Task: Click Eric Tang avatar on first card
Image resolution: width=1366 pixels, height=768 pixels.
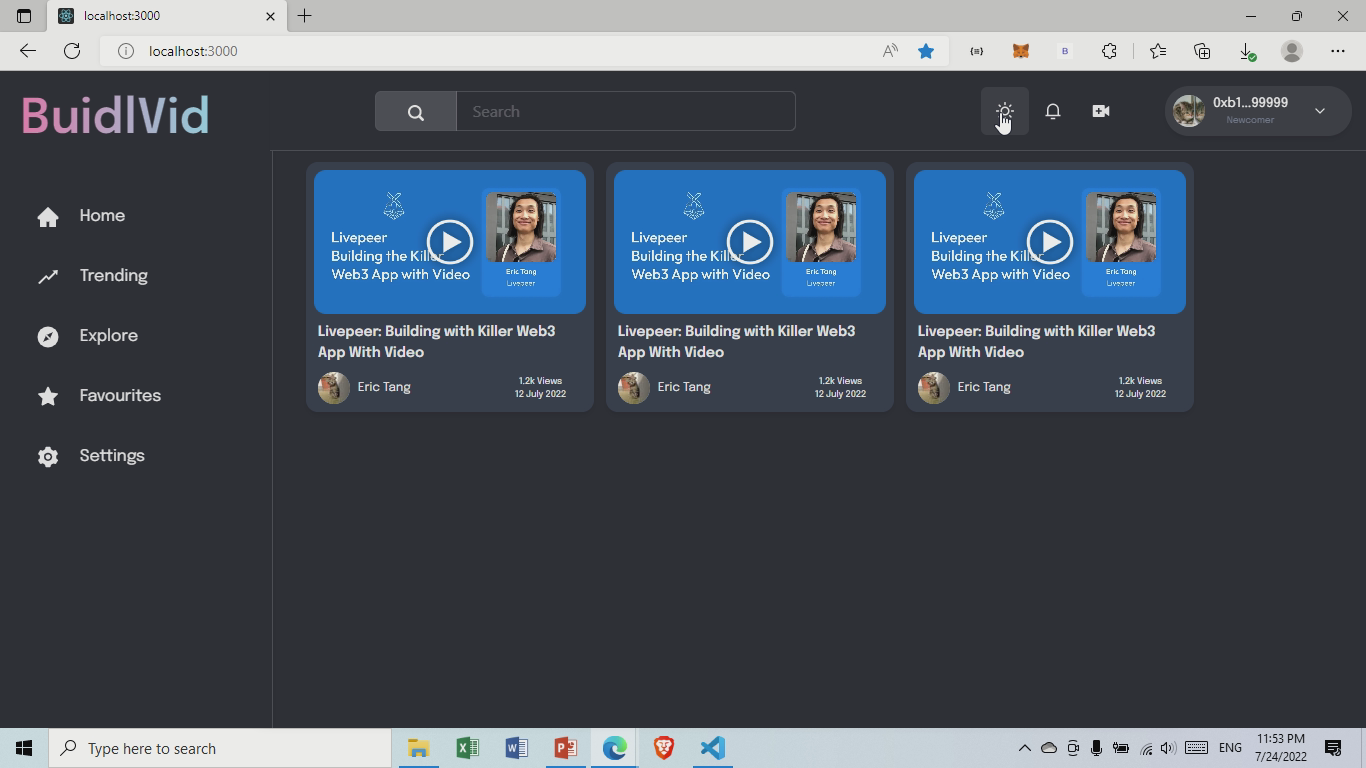Action: tap(334, 387)
